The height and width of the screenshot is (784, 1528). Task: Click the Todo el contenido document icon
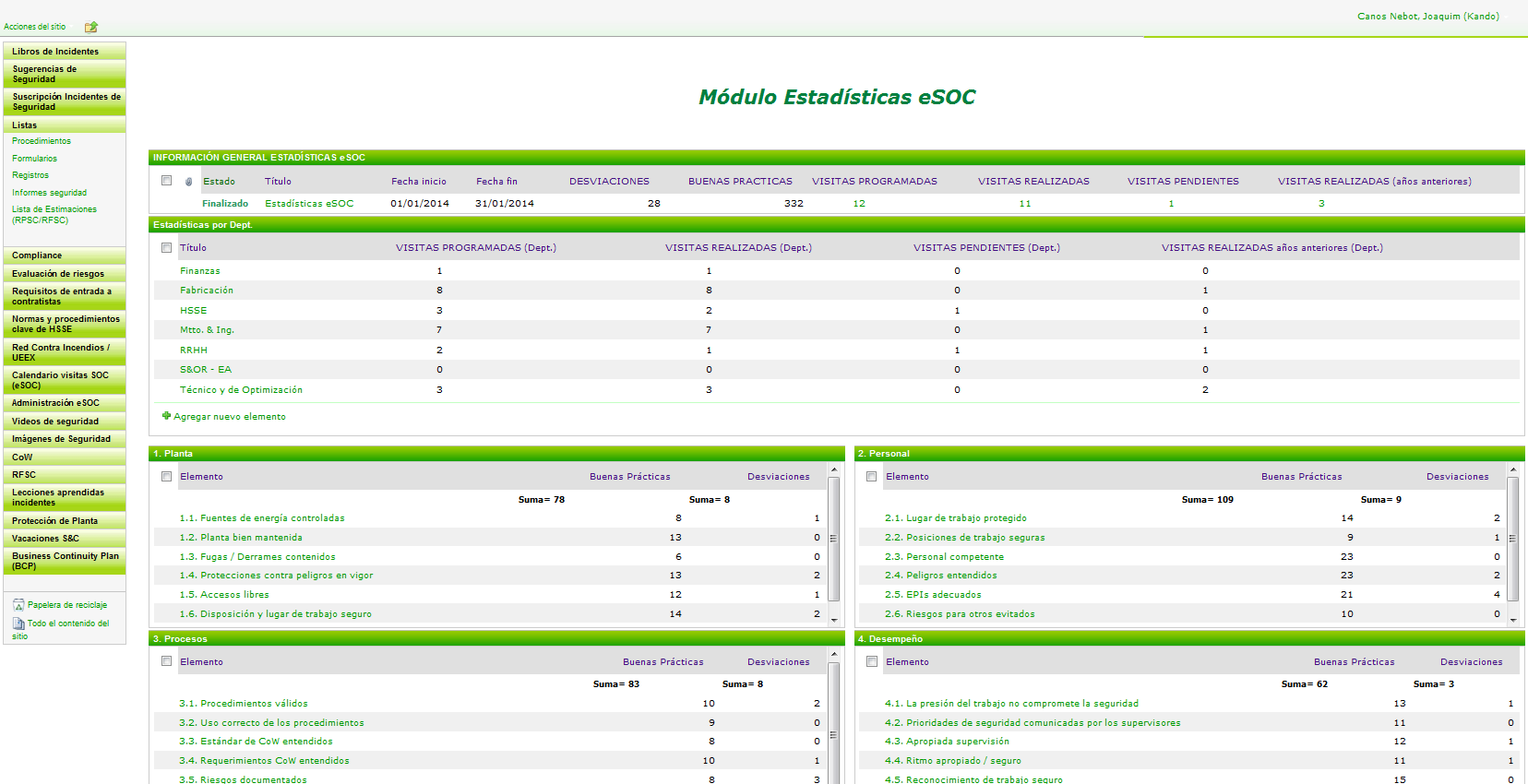click(18, 624)
